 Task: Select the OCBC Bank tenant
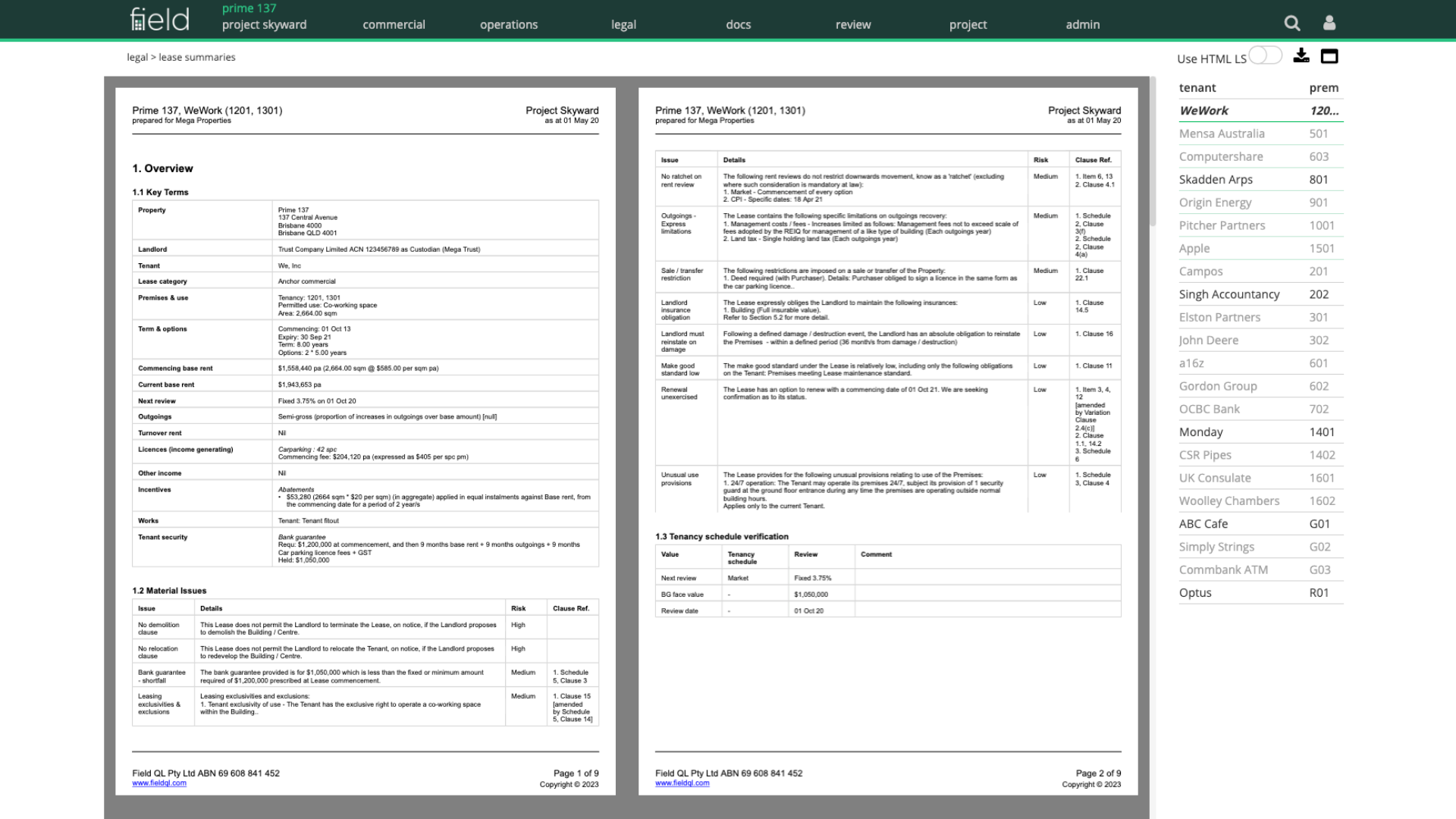click(x=1260, y=409)
